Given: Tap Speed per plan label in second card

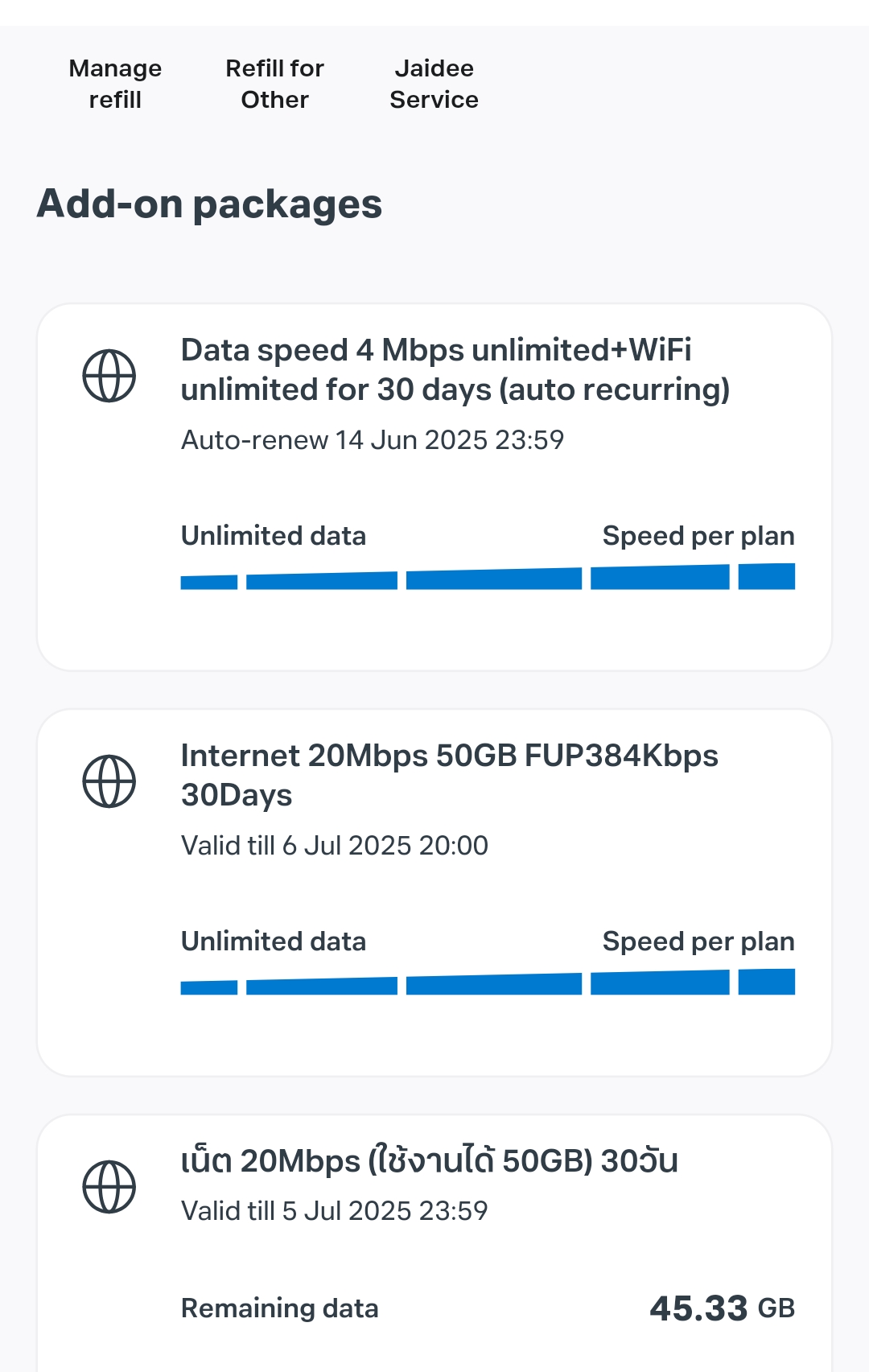Looking at the screenshot, I should click(698, 941).
